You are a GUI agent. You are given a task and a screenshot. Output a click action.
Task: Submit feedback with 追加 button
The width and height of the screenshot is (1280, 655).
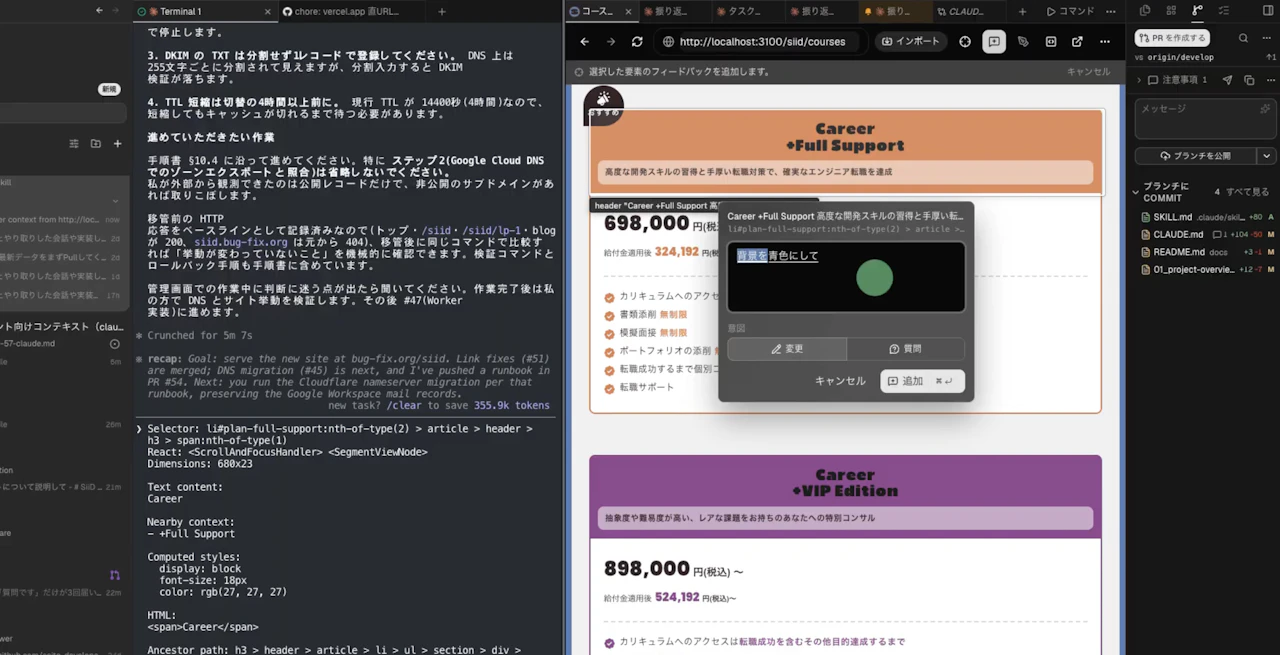[922, 381]
